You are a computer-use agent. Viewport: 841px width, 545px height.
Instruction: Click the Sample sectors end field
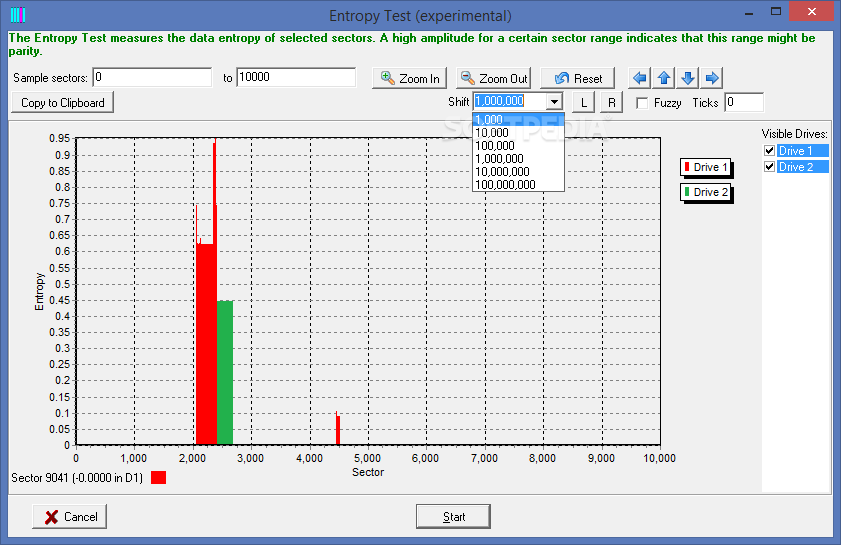click(296, 77)
